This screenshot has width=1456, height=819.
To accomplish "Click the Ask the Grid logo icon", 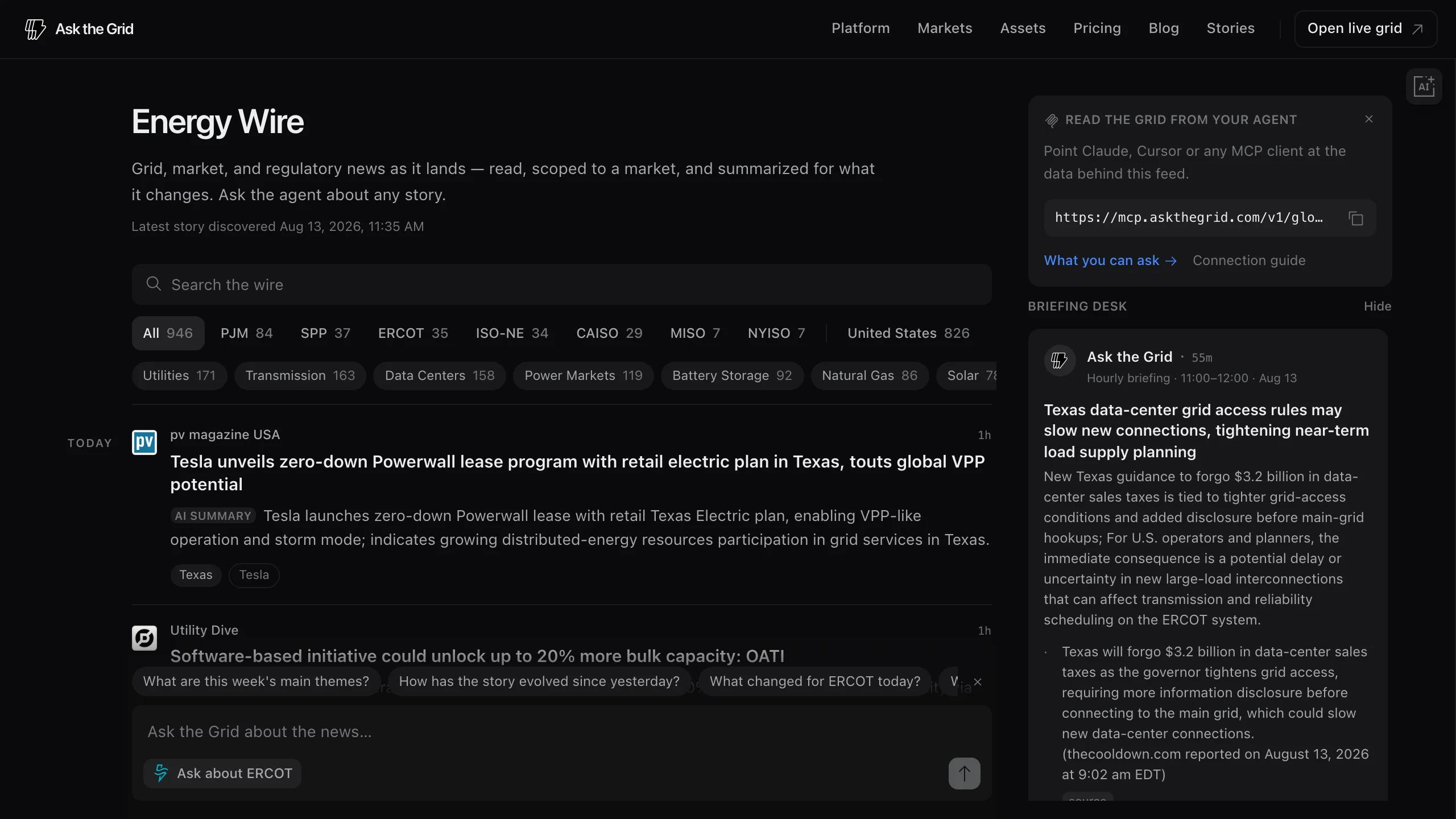I will [35, 29].
